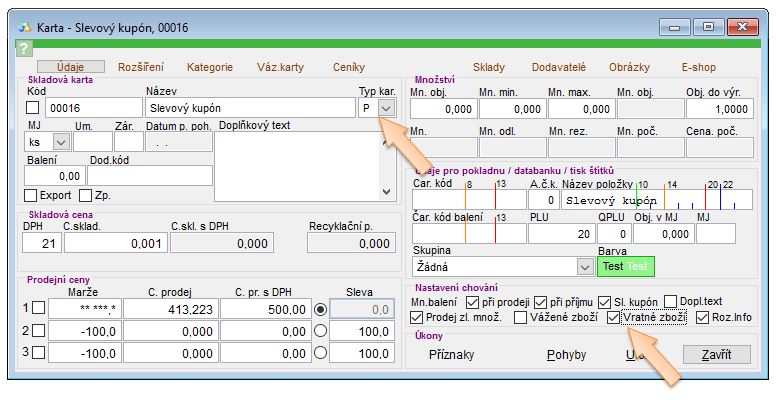Click the Karta window title bar icon
The width and height of the screenshot is (777, 400).
click(24, 26)
